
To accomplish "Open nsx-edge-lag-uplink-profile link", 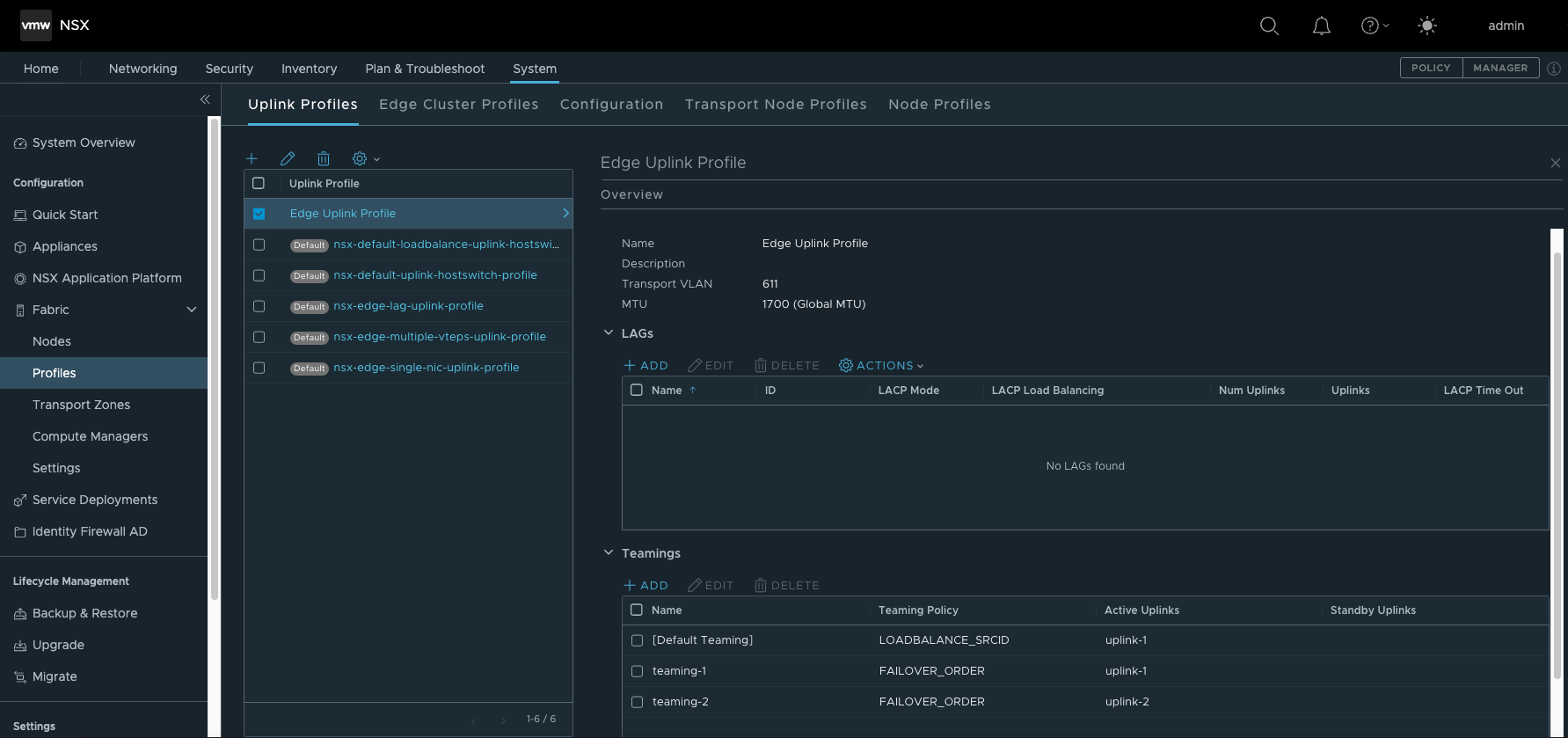I will (x=408, y=306).
